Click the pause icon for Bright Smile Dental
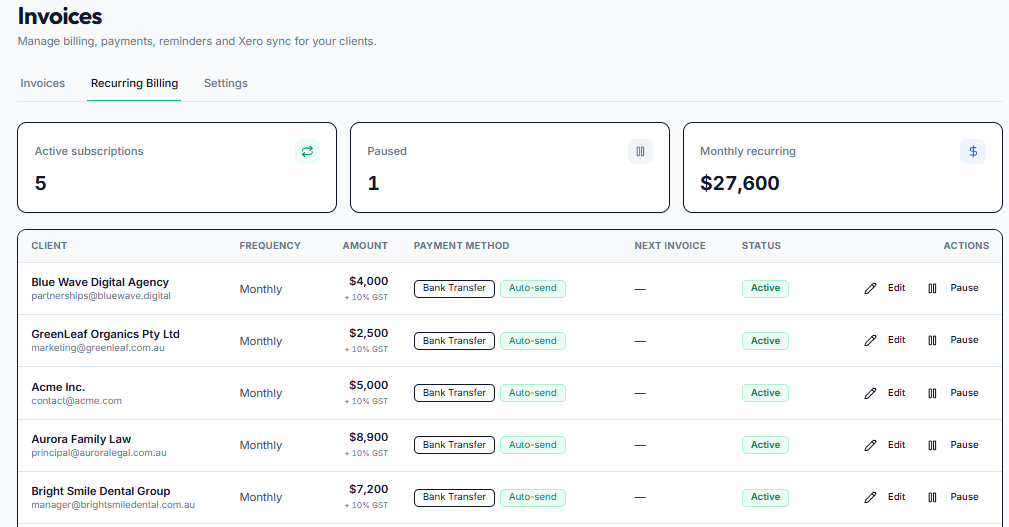 click(x=932, y=497)
